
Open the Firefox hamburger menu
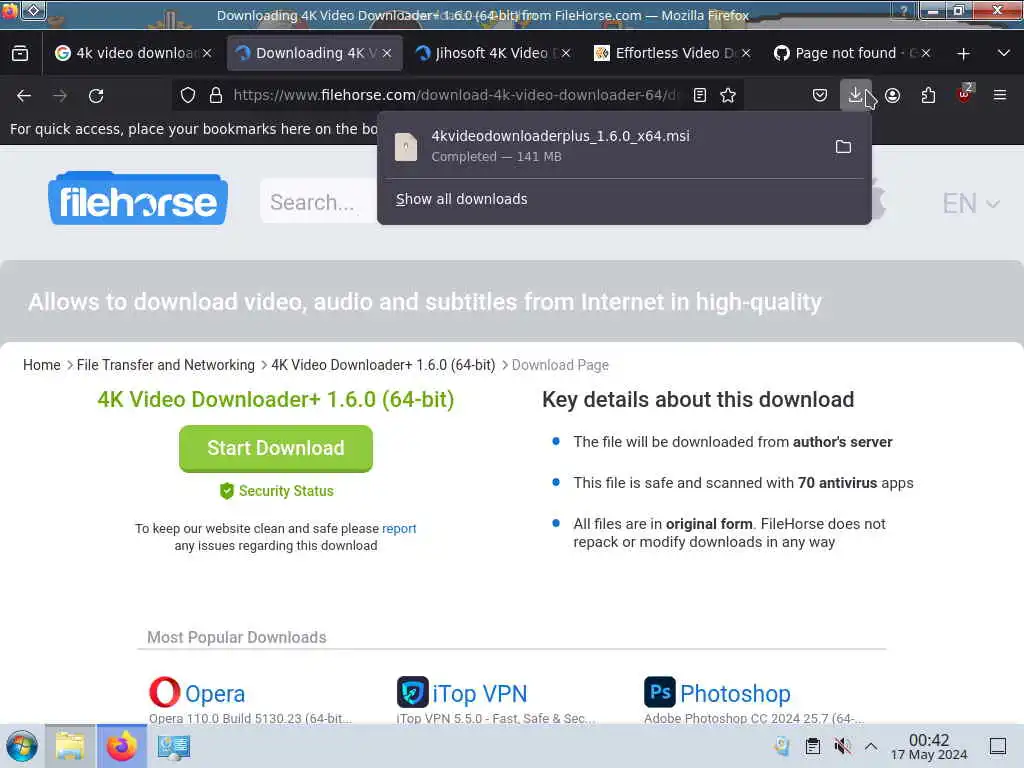click(999, 95)
